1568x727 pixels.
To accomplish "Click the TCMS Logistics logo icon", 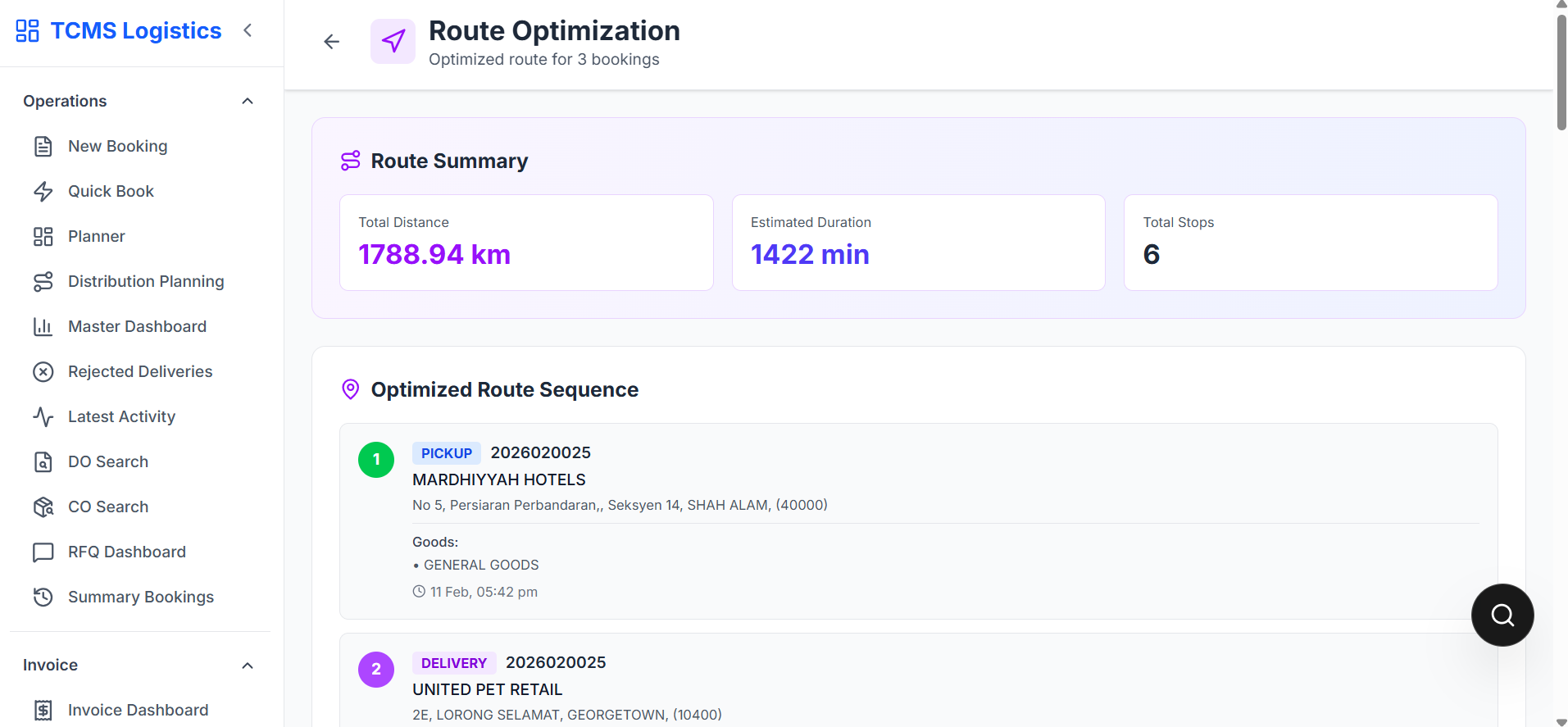I will click(x=27, y=31).
